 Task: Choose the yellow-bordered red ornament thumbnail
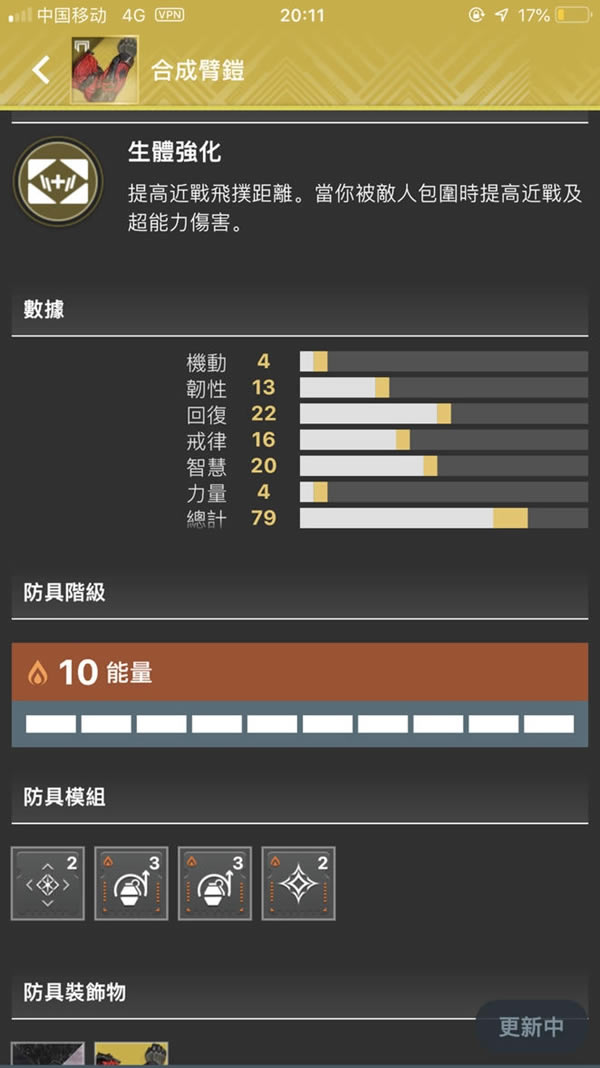tap(131, 1054)
